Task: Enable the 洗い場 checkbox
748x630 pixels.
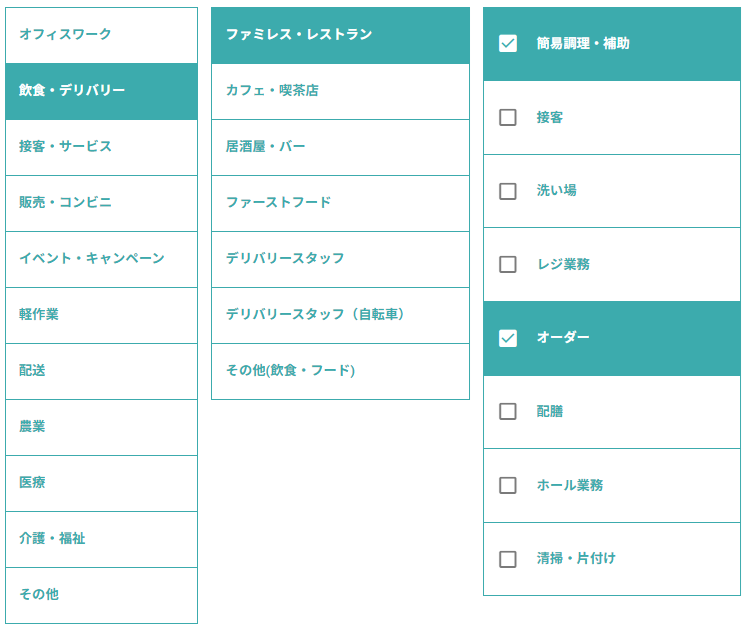Action: pyautogui.click(x=508, y=191)
